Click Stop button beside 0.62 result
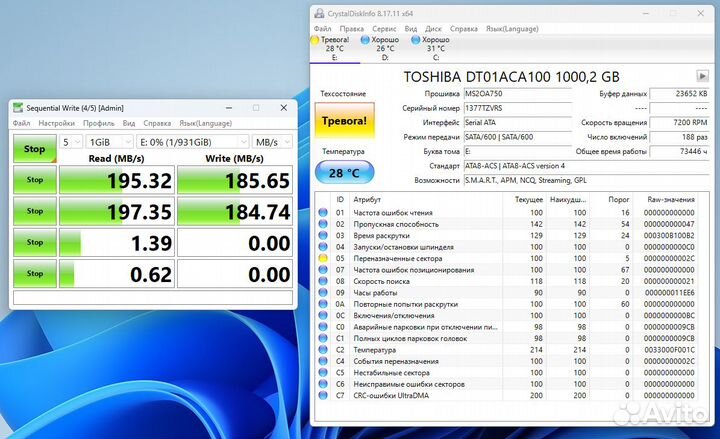The image size is (720, 439). [35, 273]
